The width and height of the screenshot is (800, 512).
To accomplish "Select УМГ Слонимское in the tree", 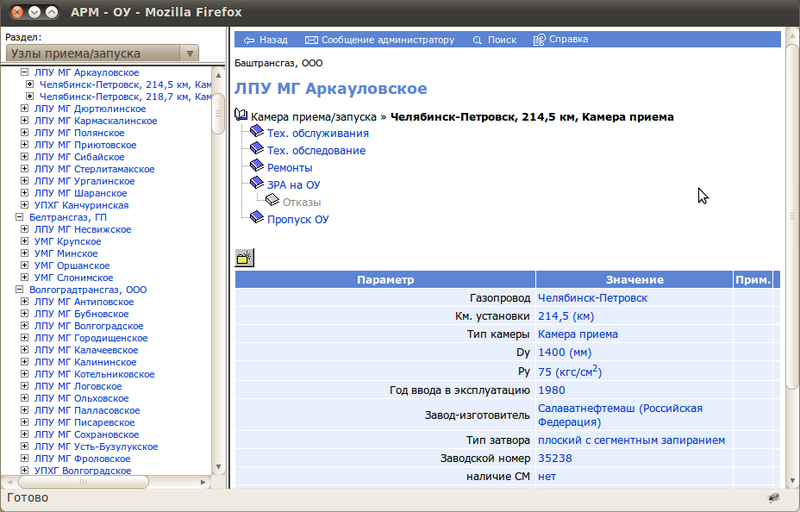I will coord(73,277).
